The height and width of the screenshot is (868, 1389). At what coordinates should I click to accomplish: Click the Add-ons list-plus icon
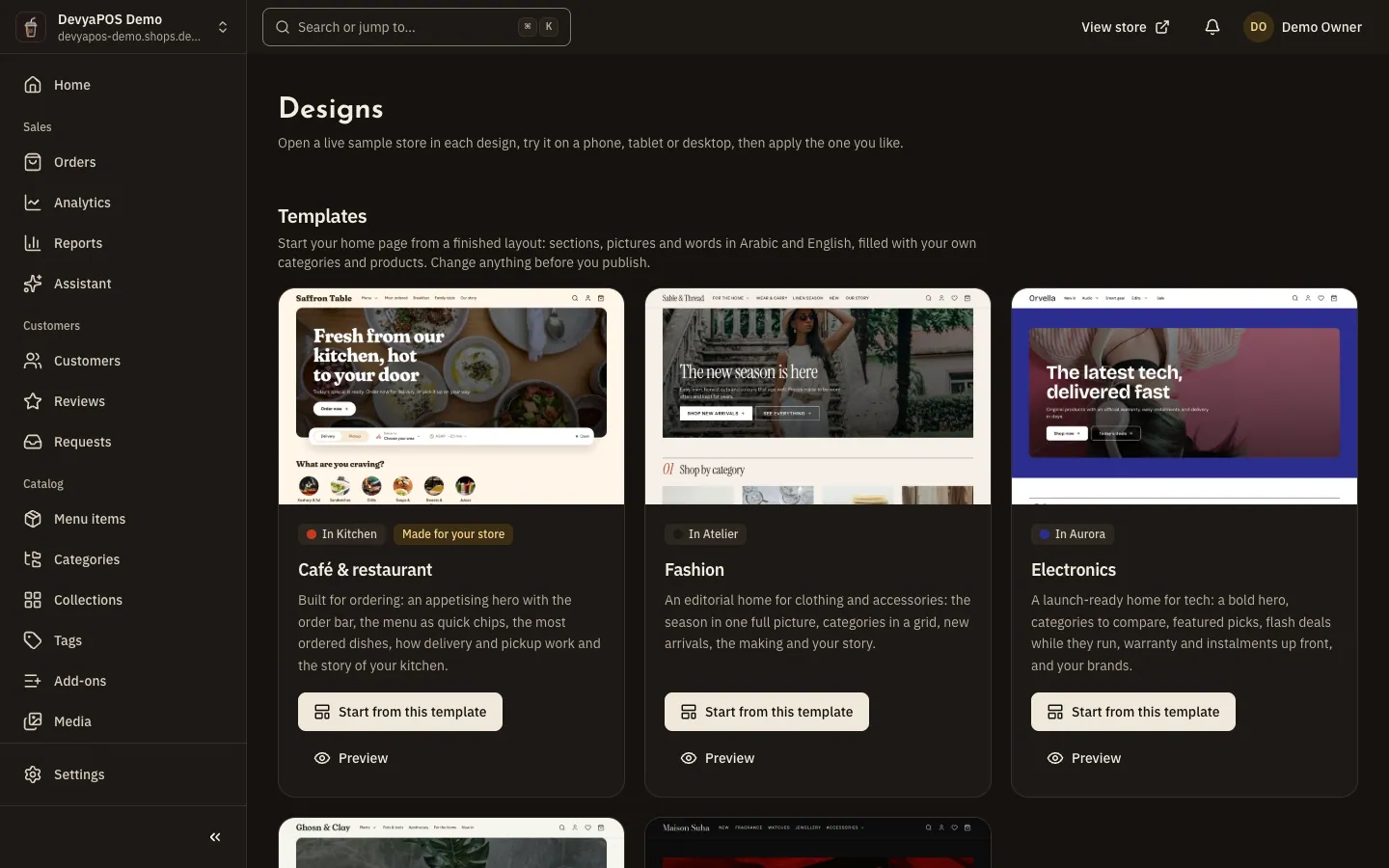pos(33,681)
